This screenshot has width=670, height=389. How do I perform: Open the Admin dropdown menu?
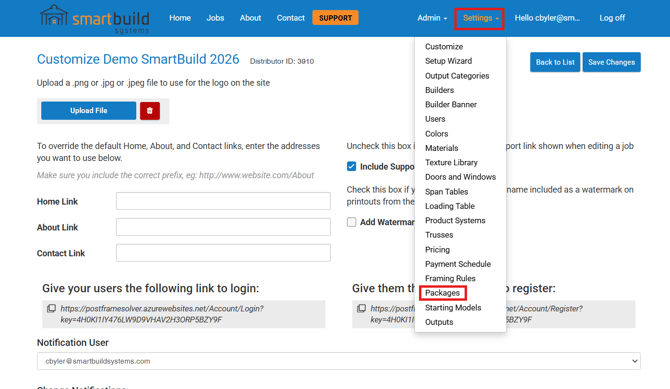point(432,18)
